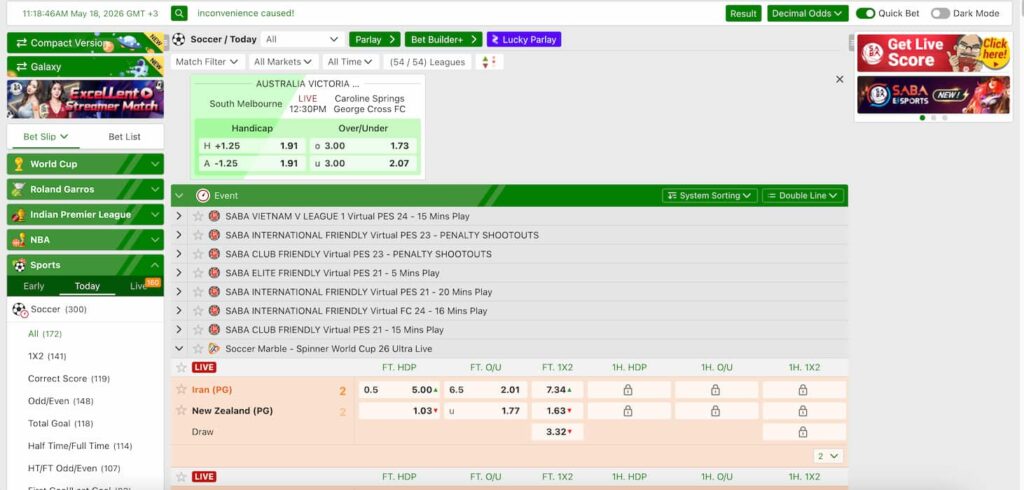Viewport: 1024px width, 490px height.
Task: Open All Markets dropdown
Action: pyautogui.click(x=283, y=62)
